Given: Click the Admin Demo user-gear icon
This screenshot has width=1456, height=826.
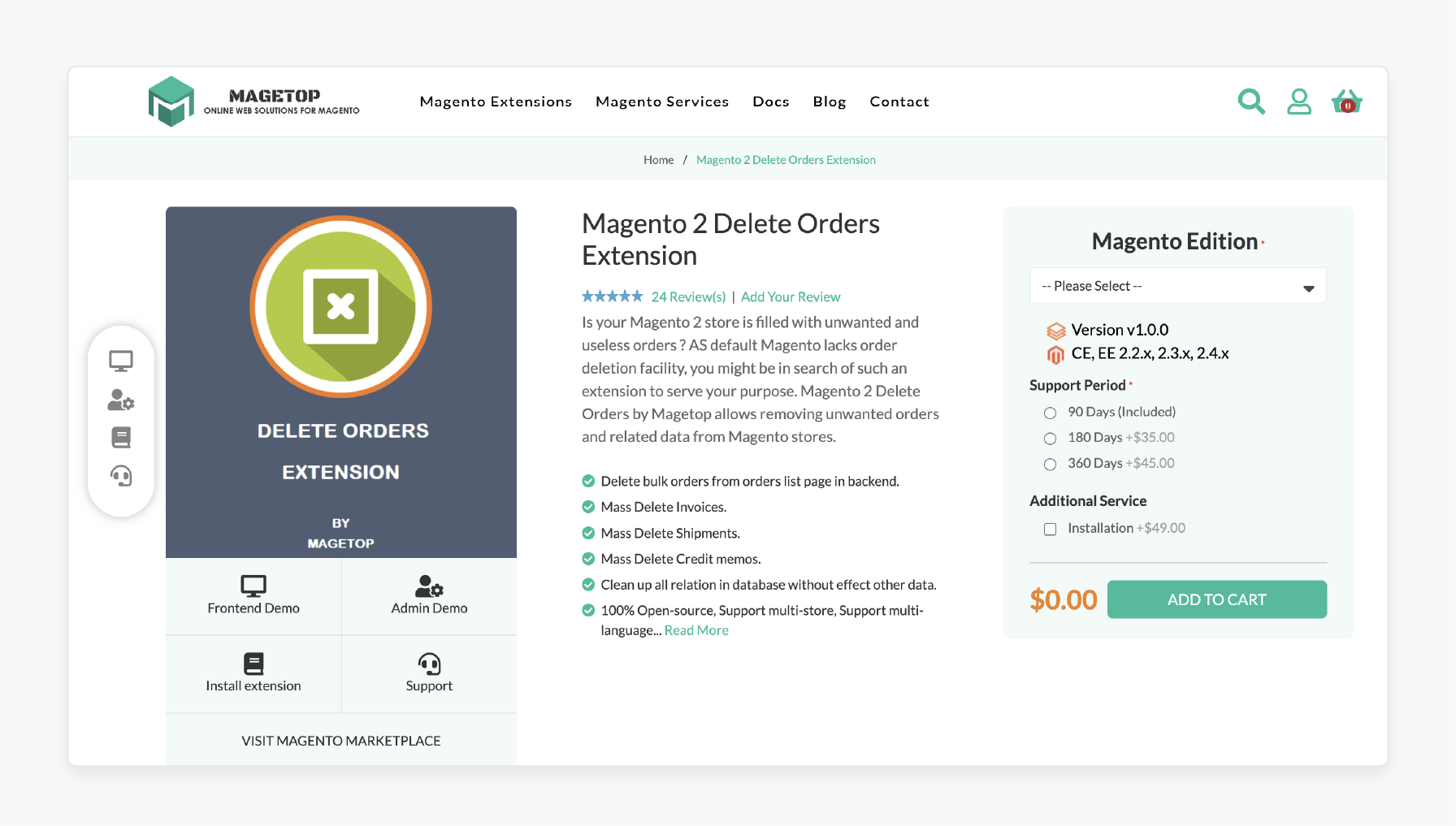Looking at the screenshot, I should (429, 586).
